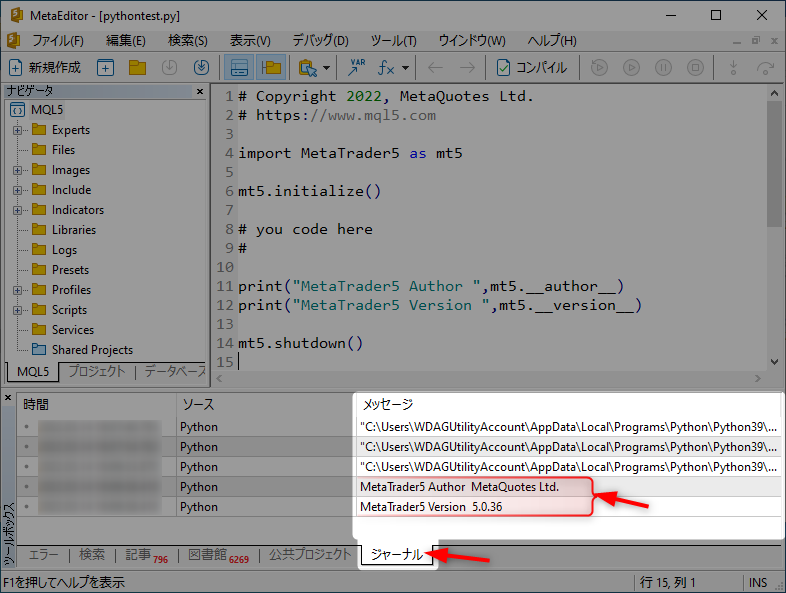This screenshot has width=786, height=593.
Task: Open デバッグ(D) menu
Action: pos(320,41)
